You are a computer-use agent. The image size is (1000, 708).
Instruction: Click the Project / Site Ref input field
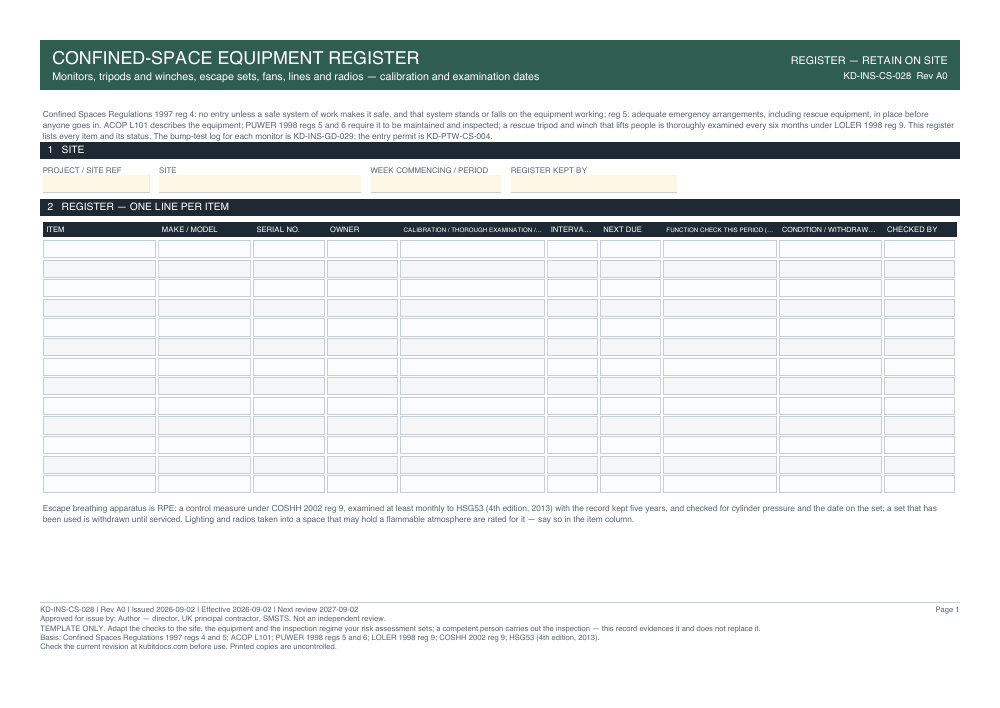pos(96,184)
